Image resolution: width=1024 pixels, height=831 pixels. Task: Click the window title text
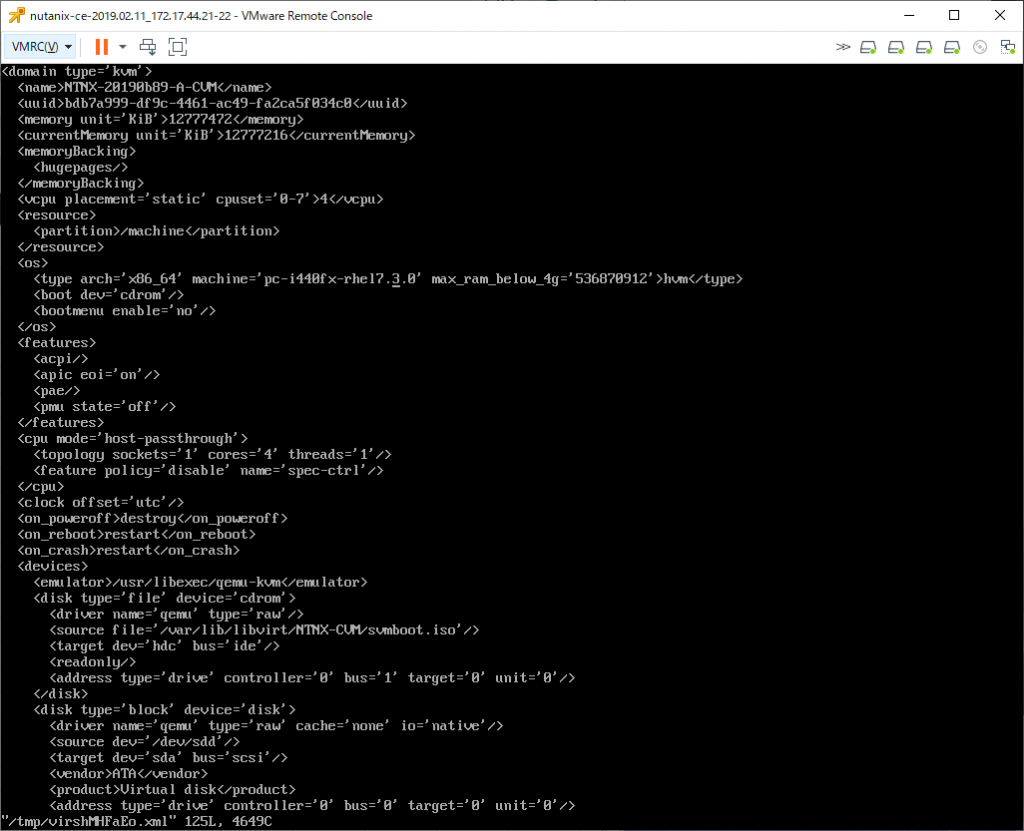pyautogui.click(x=201, y=16)
